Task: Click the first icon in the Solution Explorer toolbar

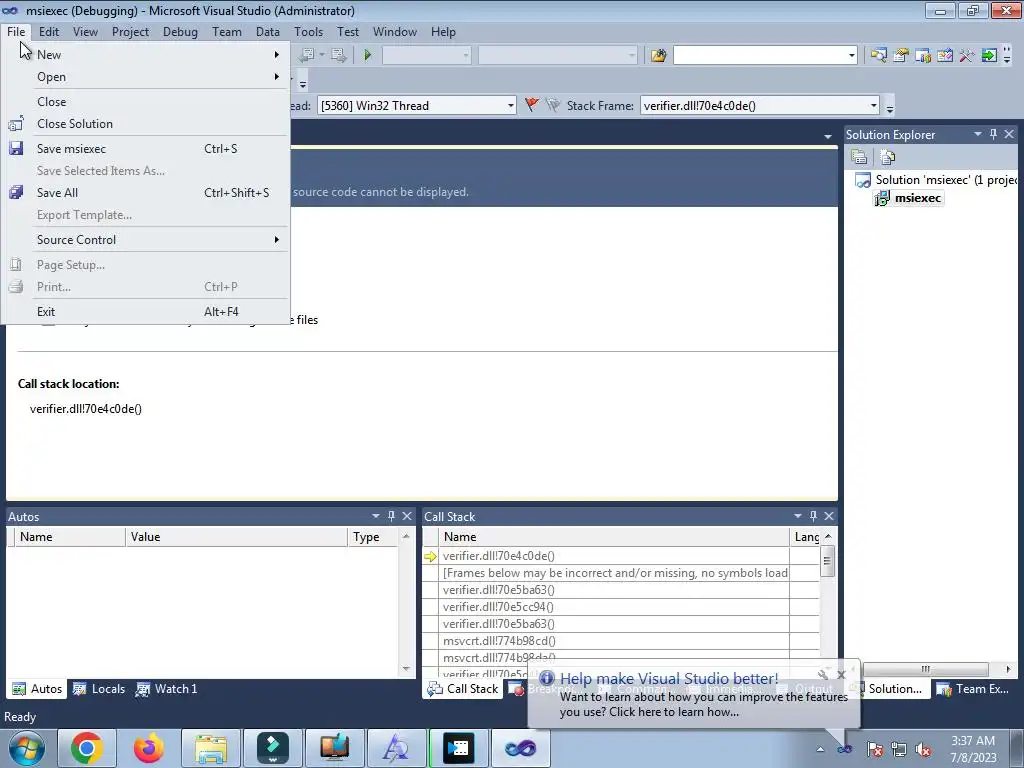Action: [x=859, y=157]
